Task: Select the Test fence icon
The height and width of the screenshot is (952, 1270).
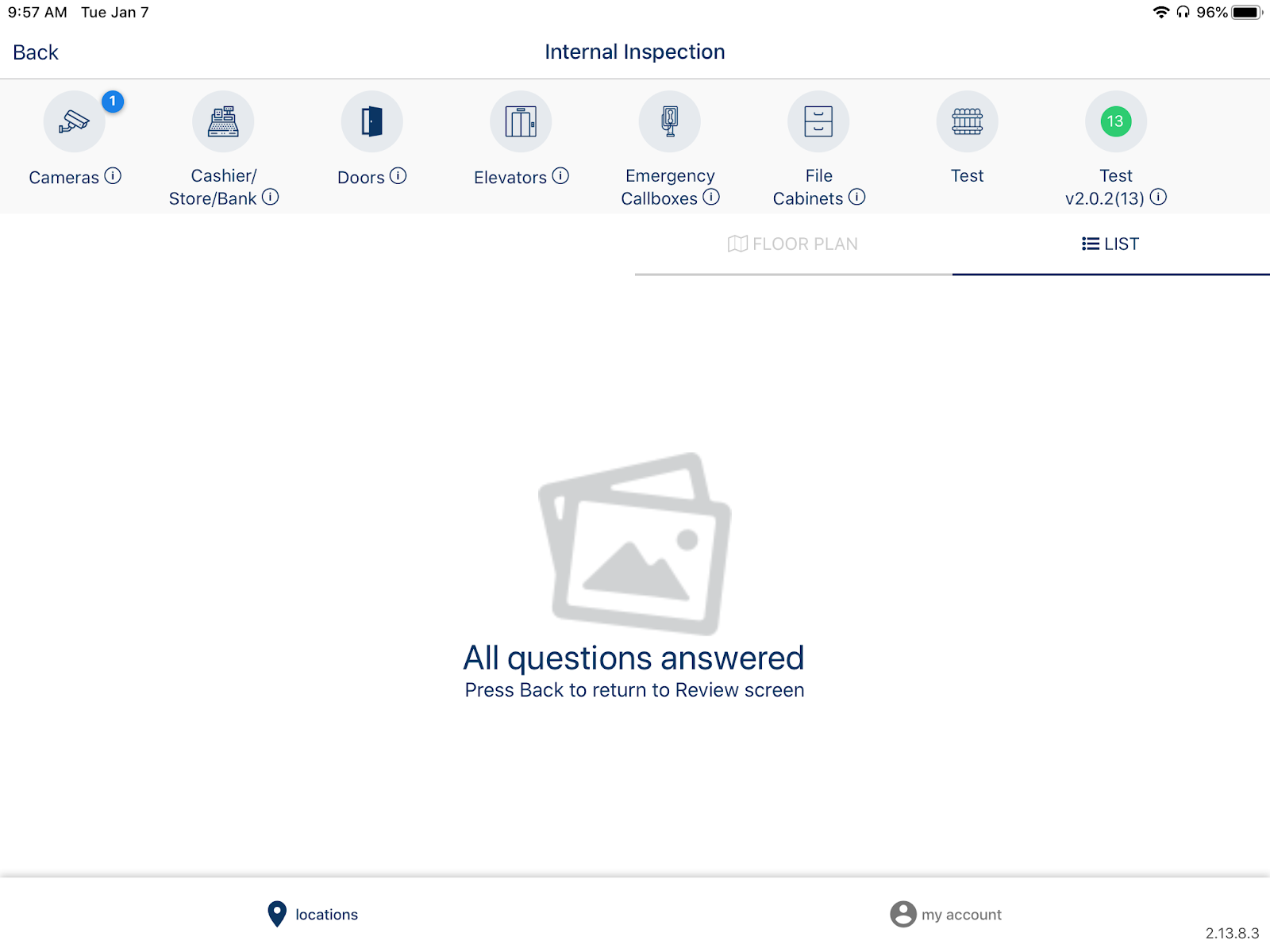Action: [968, 121]
